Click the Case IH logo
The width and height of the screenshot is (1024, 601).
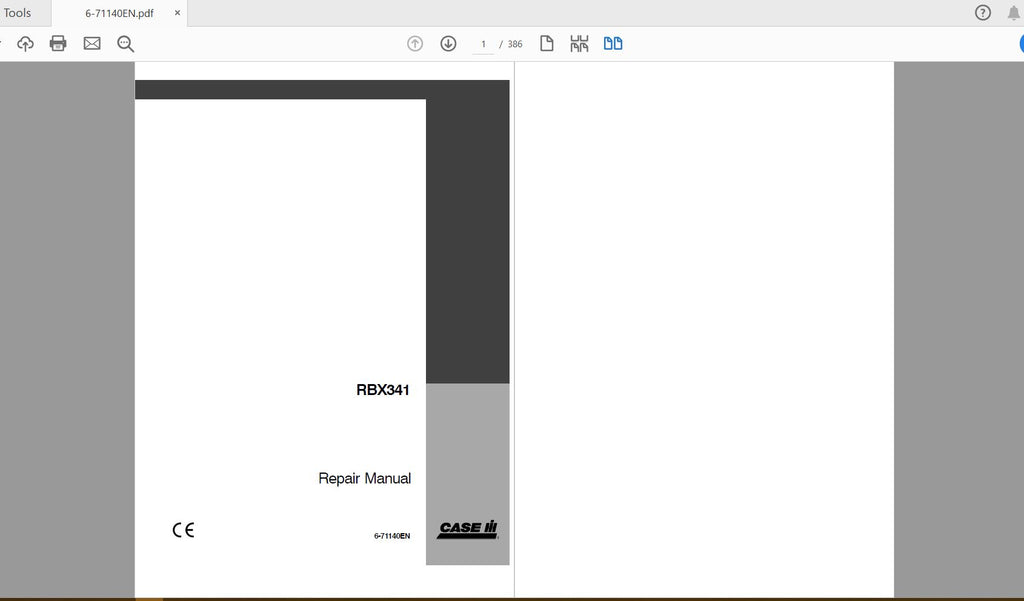tap(468, 529)
